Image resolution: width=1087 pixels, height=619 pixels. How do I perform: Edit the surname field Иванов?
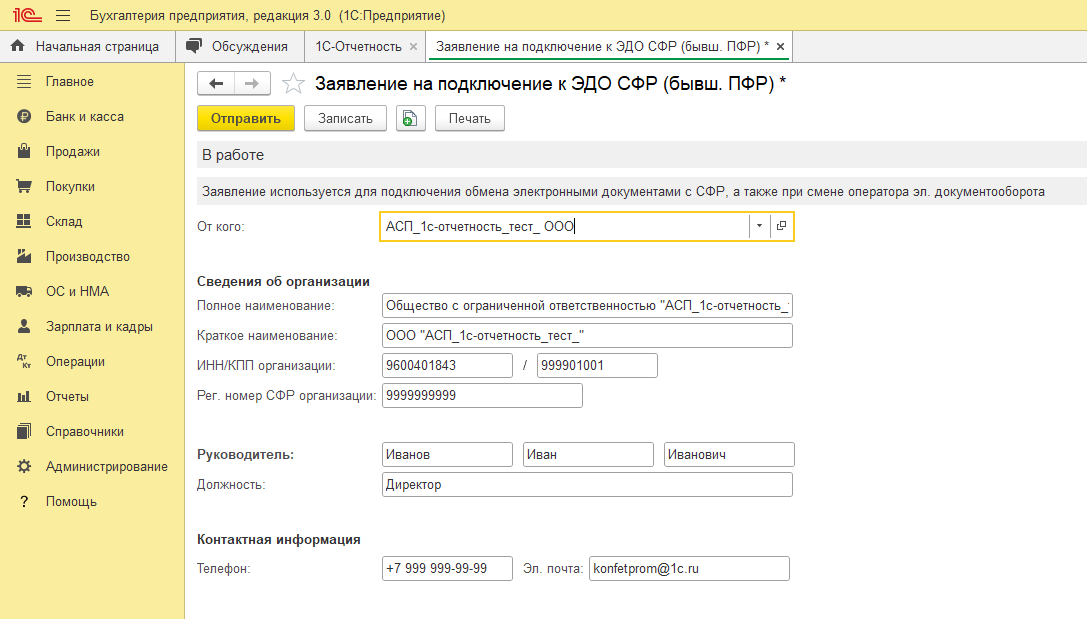coord(447,455)
